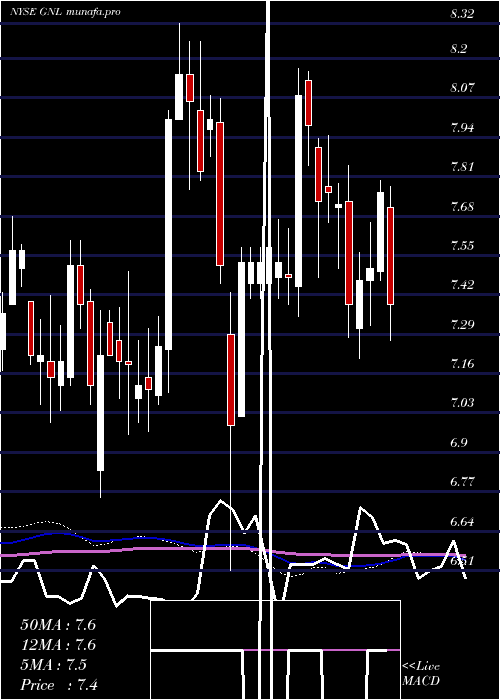Click the 8.07 price level label
The height and width of the screenshot is (700, 500).
click(x=462, y=88)
